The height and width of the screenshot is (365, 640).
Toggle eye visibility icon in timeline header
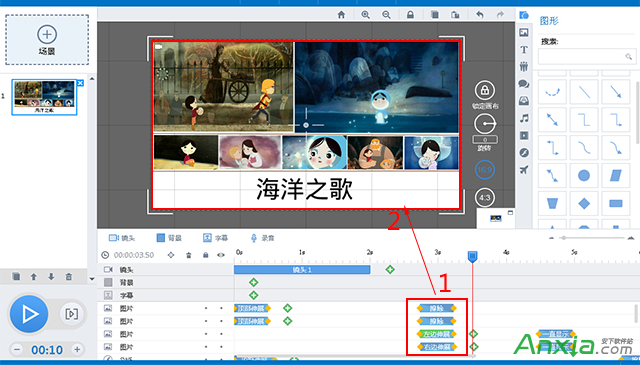coord(221,255)
